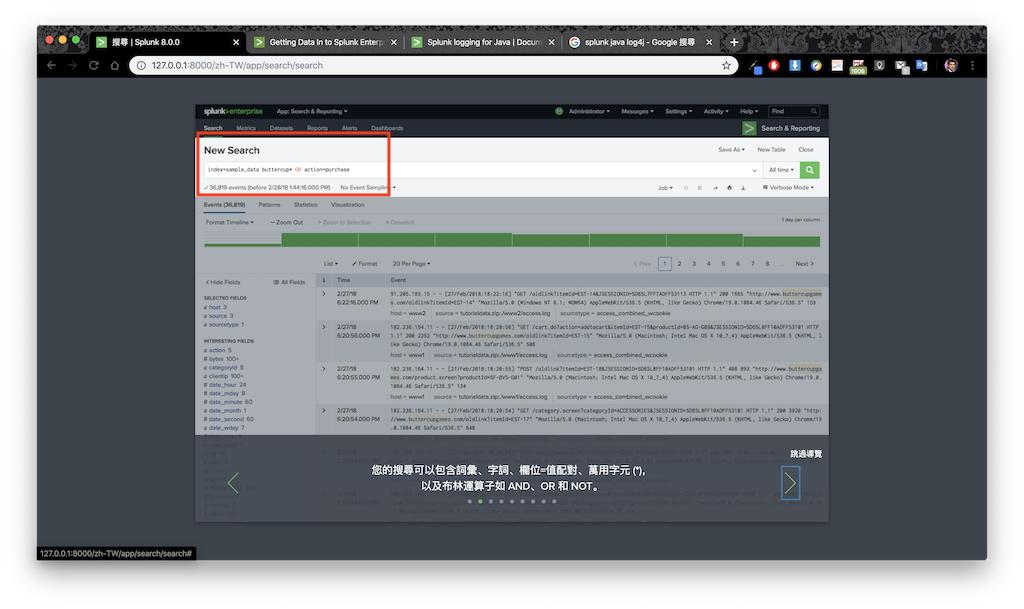The width and height of the screenshot is (1024, 609).
Task: Reload the page with the refresh icon
Action: click(x=93, y=65)
